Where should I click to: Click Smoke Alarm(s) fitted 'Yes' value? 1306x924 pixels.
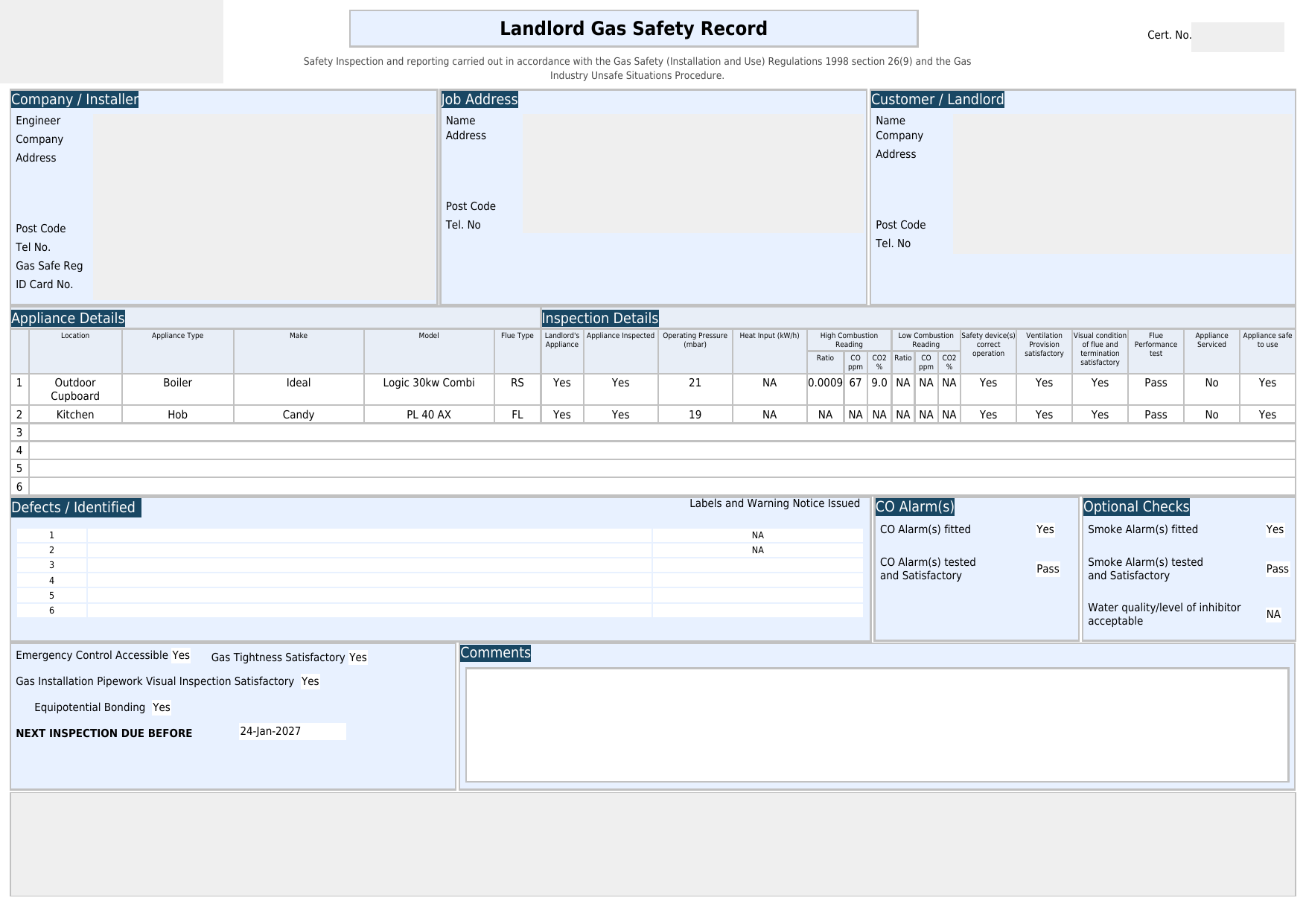point(1275,529)
